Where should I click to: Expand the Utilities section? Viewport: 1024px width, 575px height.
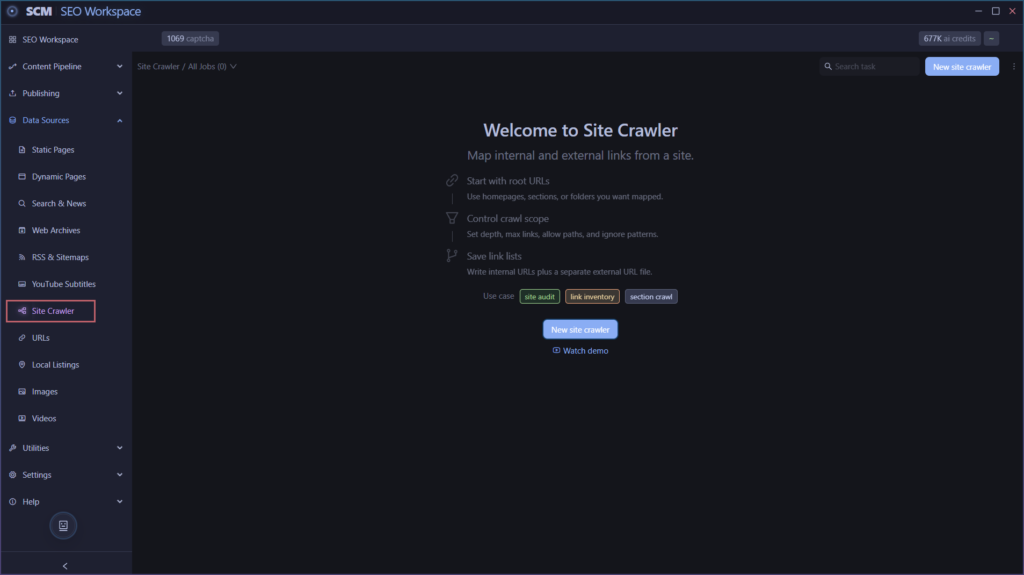point(65,448)
